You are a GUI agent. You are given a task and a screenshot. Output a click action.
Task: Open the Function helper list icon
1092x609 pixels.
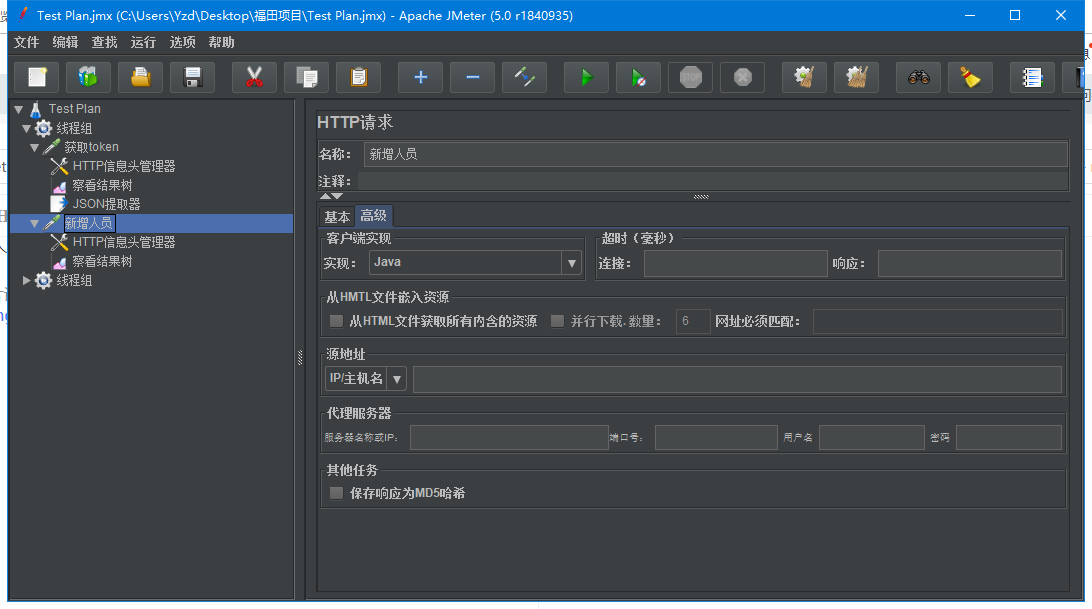pos(1032,77)
